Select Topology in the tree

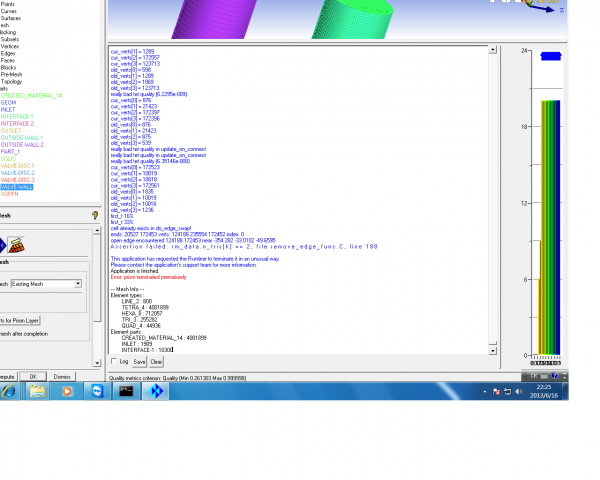pos(11,82)
